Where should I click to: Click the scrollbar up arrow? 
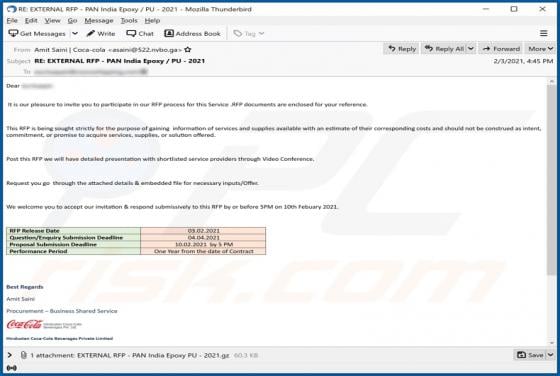[551, 82]
